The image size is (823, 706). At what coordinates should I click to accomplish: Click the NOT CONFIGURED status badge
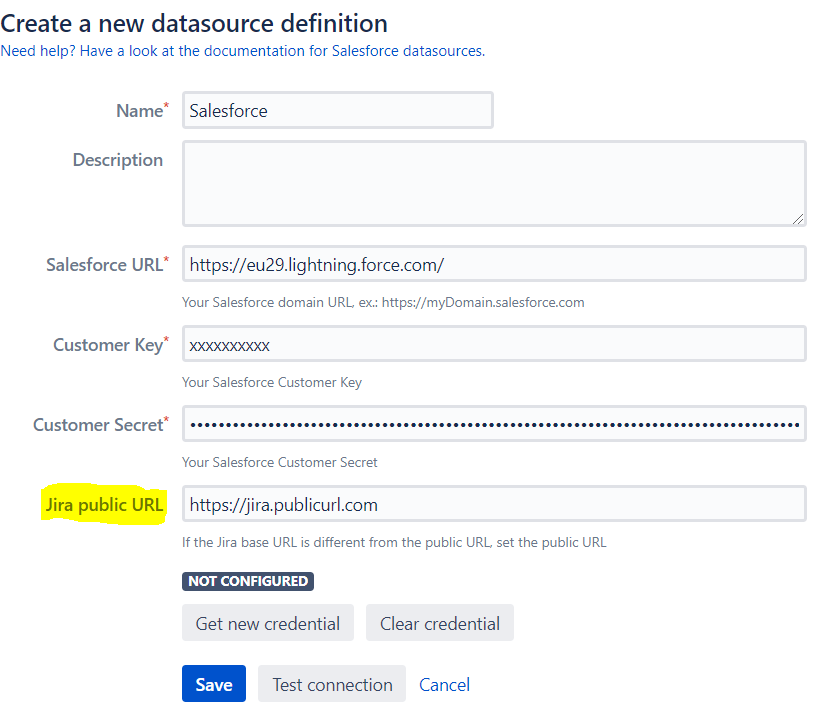point(247,581)
